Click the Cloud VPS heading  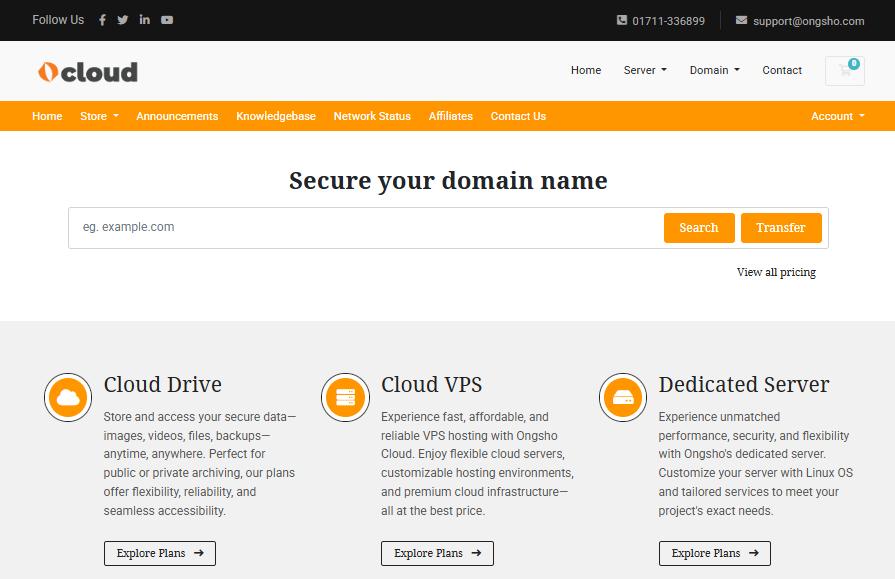pyautogui.click(x=432, y=384)
